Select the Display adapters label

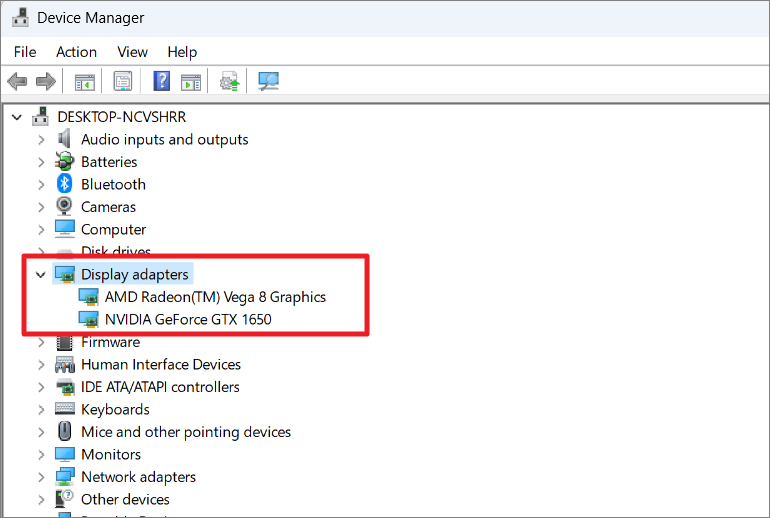tap(135, 274)
